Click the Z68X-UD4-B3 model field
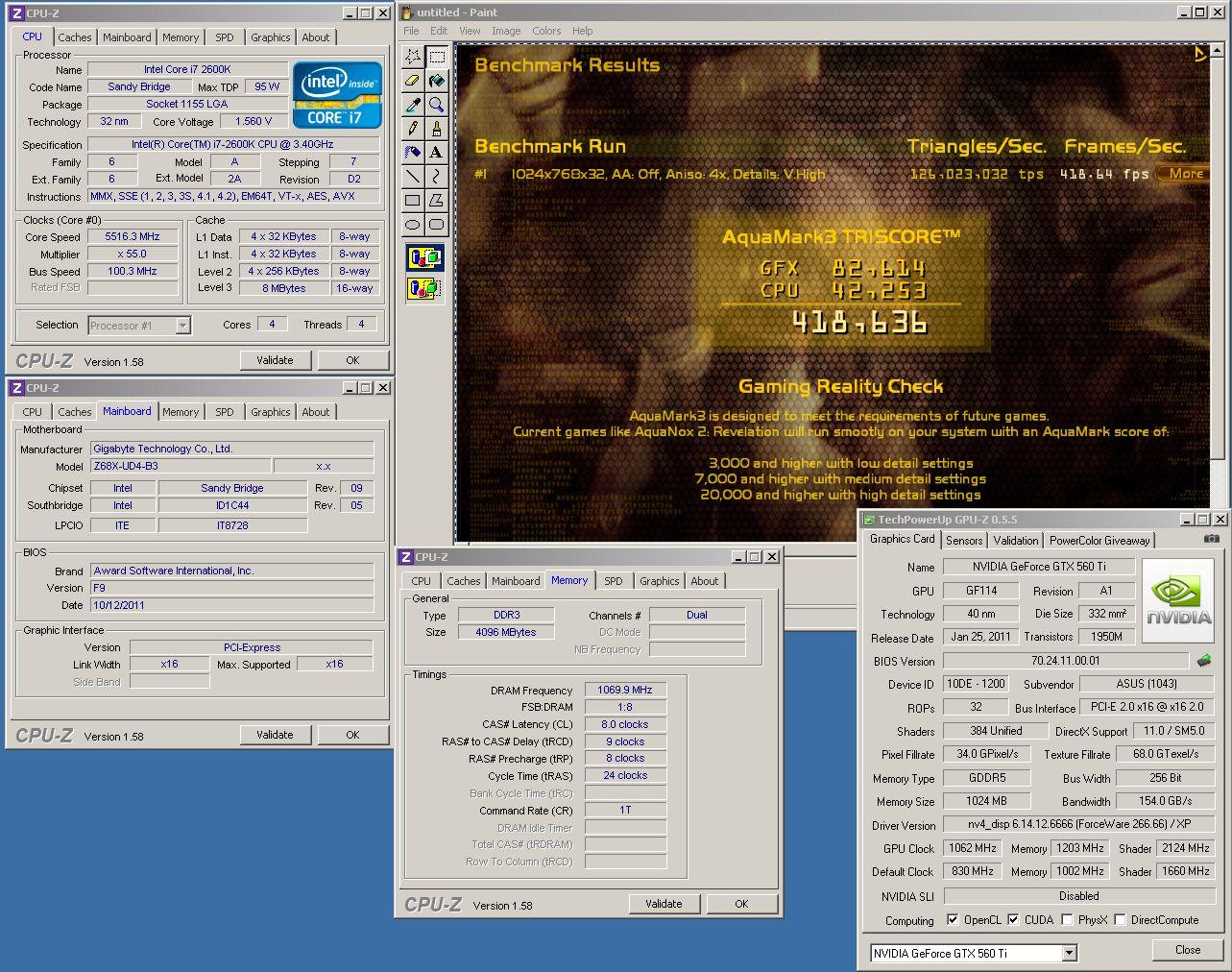This screenshot has height=972, width=1232. coord(180,466)
